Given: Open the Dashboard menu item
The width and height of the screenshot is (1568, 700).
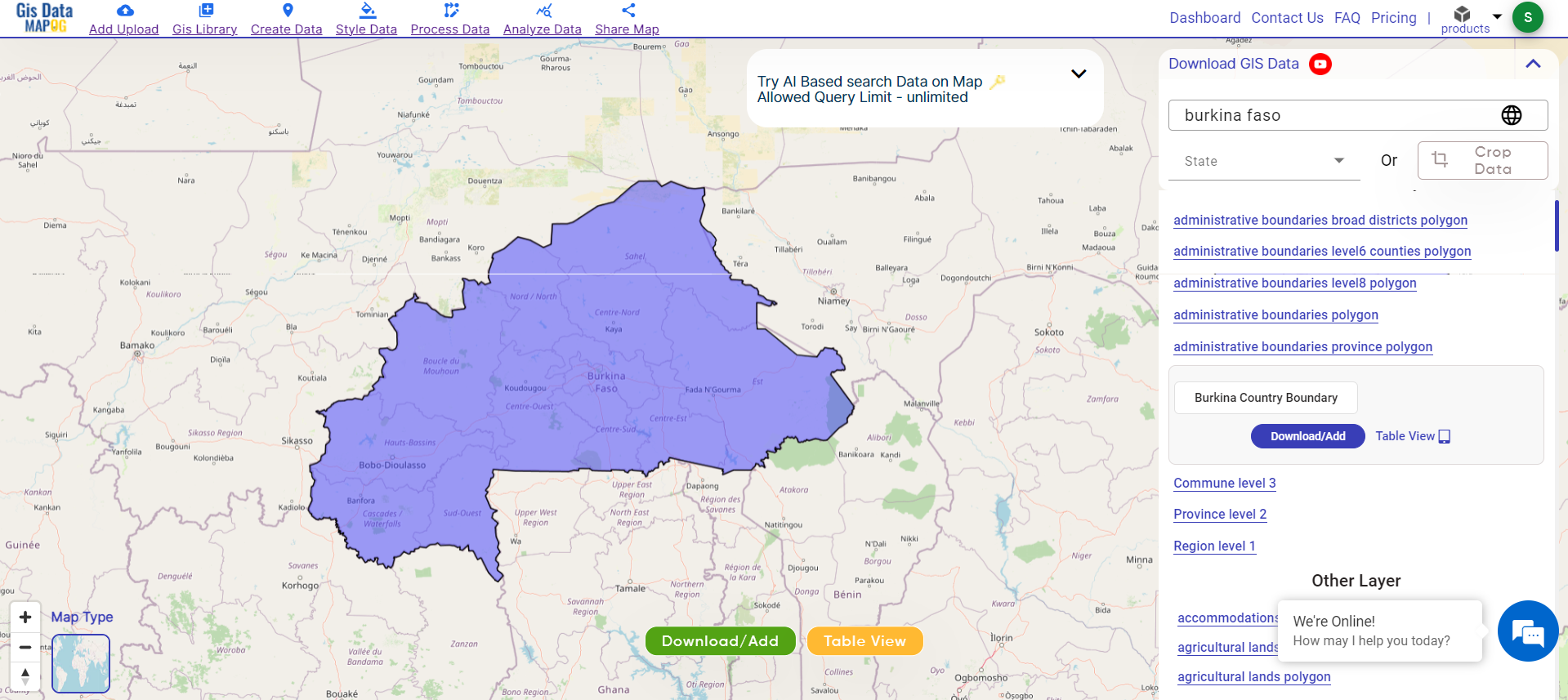Looking at the screenshot, I should 1204,18.
